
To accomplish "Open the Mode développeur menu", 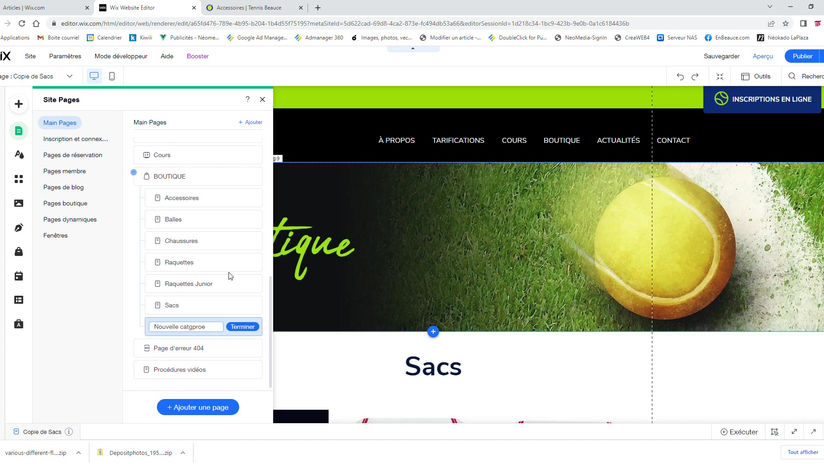I will click(x=121, y=56).
